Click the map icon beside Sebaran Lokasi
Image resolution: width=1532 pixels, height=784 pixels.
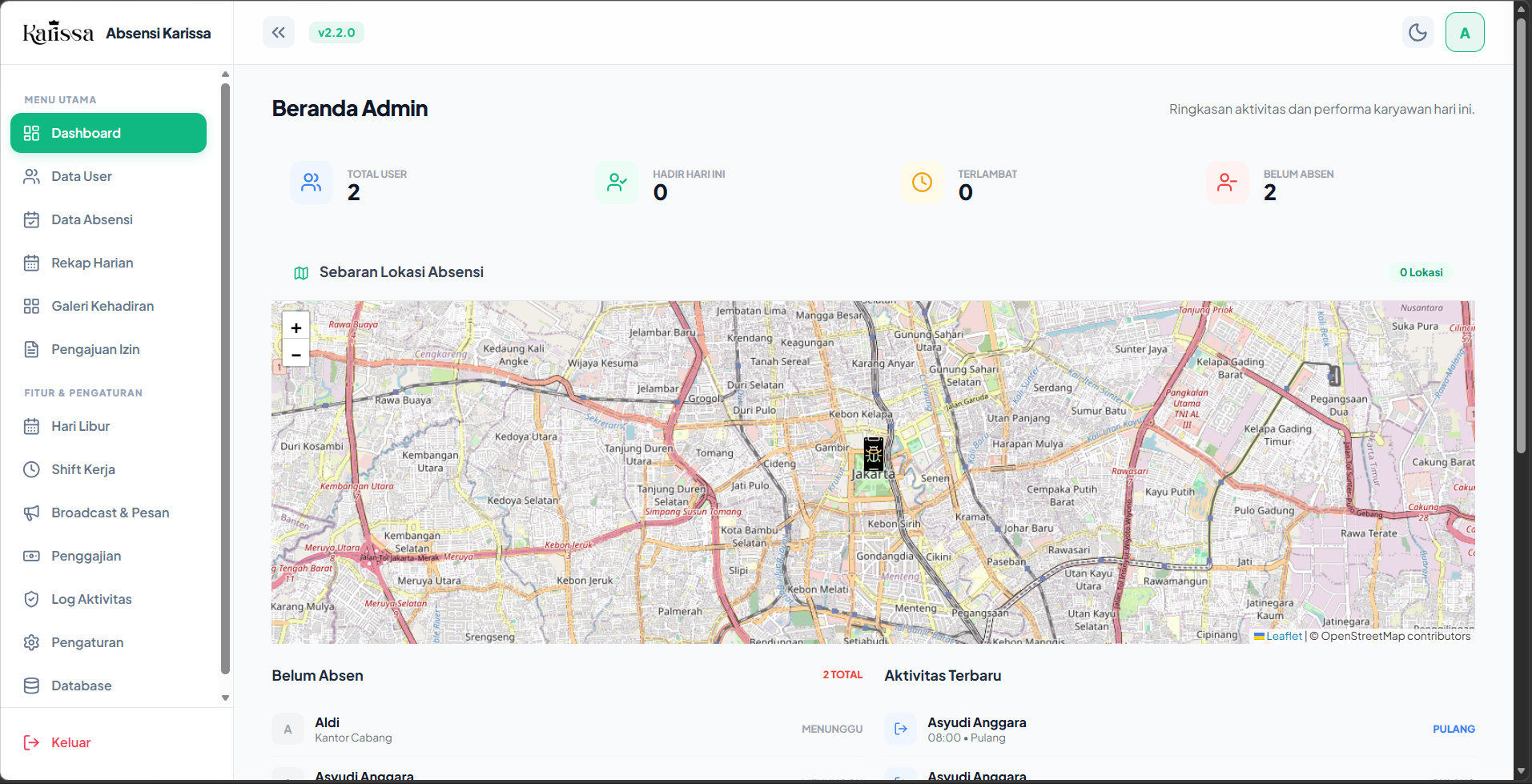(301, 273)
